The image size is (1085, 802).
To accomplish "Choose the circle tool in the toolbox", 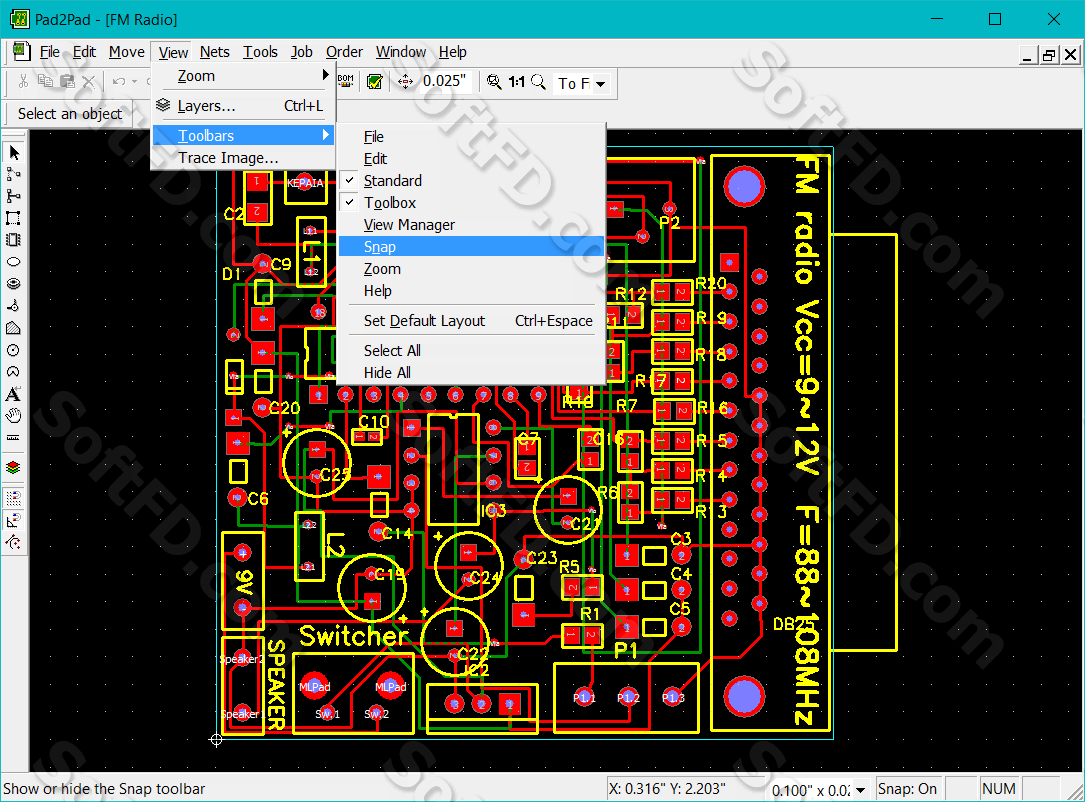I will (13, 350).
